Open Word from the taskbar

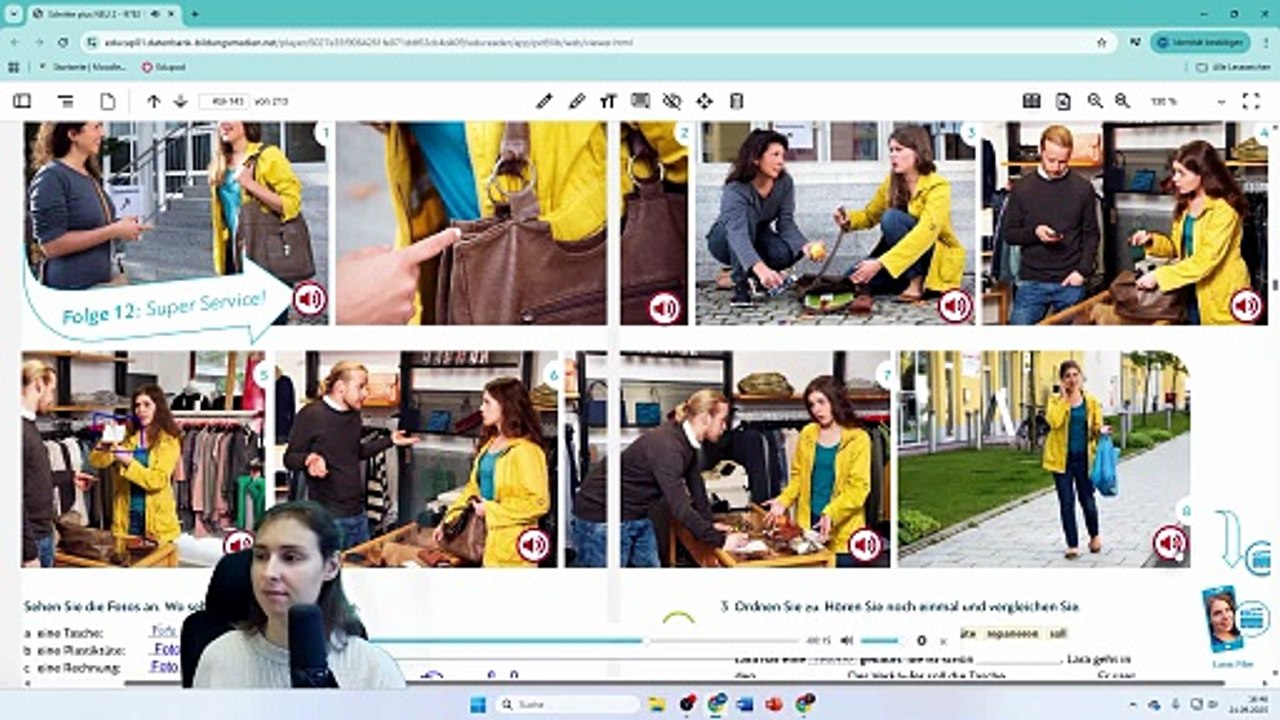[x=745, y=704]
